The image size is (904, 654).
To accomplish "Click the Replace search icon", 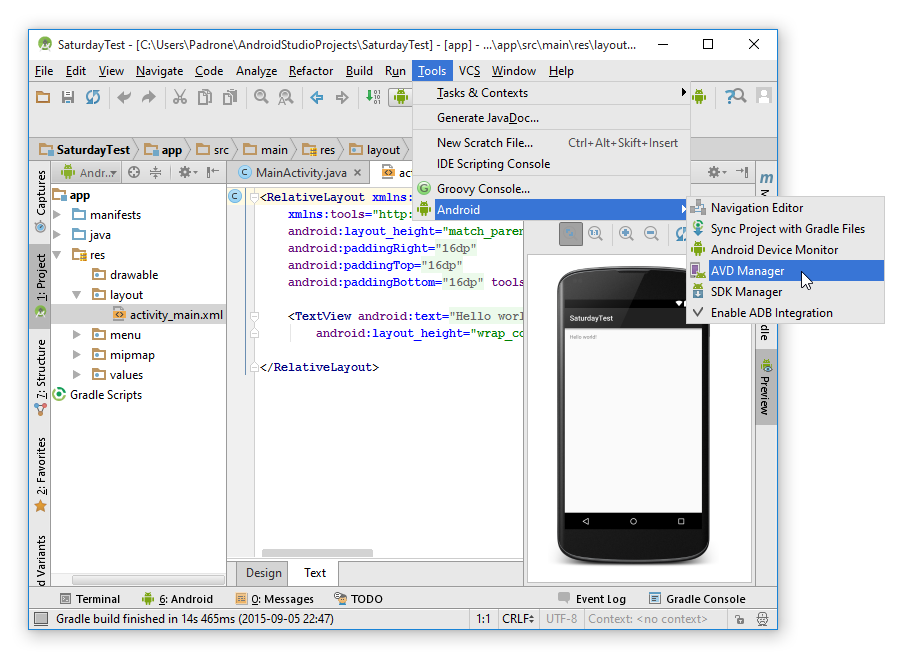I will (286, 97).
